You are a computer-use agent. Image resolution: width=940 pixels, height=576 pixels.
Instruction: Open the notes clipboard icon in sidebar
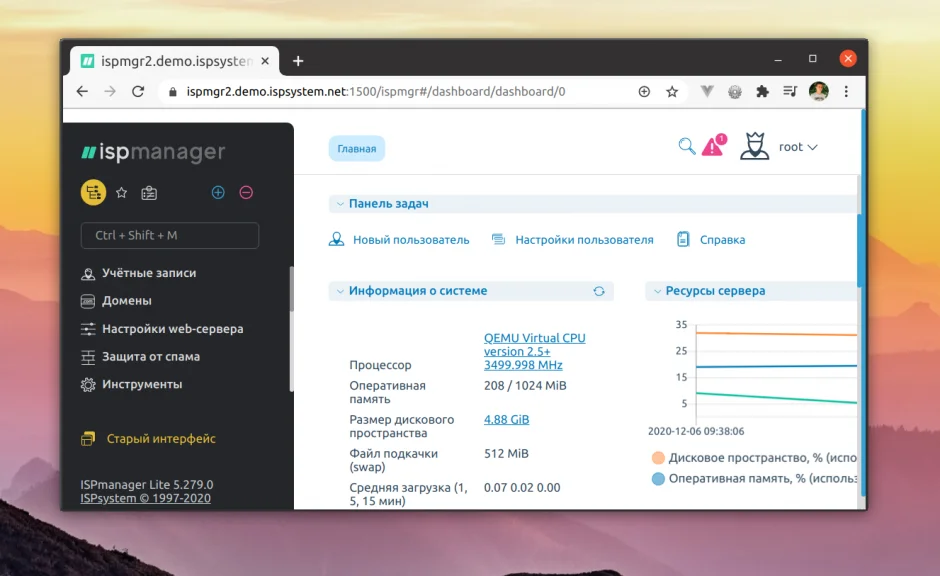(x=149, y=192)
